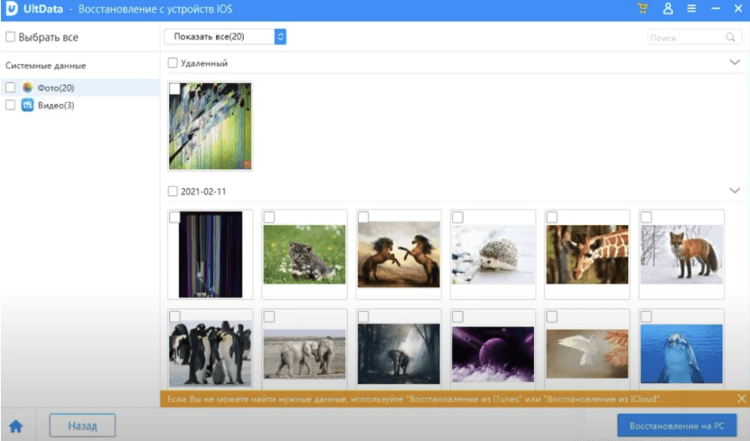Viewport: 750px width, 441px height.
Task: Click the search magnifier icon
Action: [x=730, y=37]
